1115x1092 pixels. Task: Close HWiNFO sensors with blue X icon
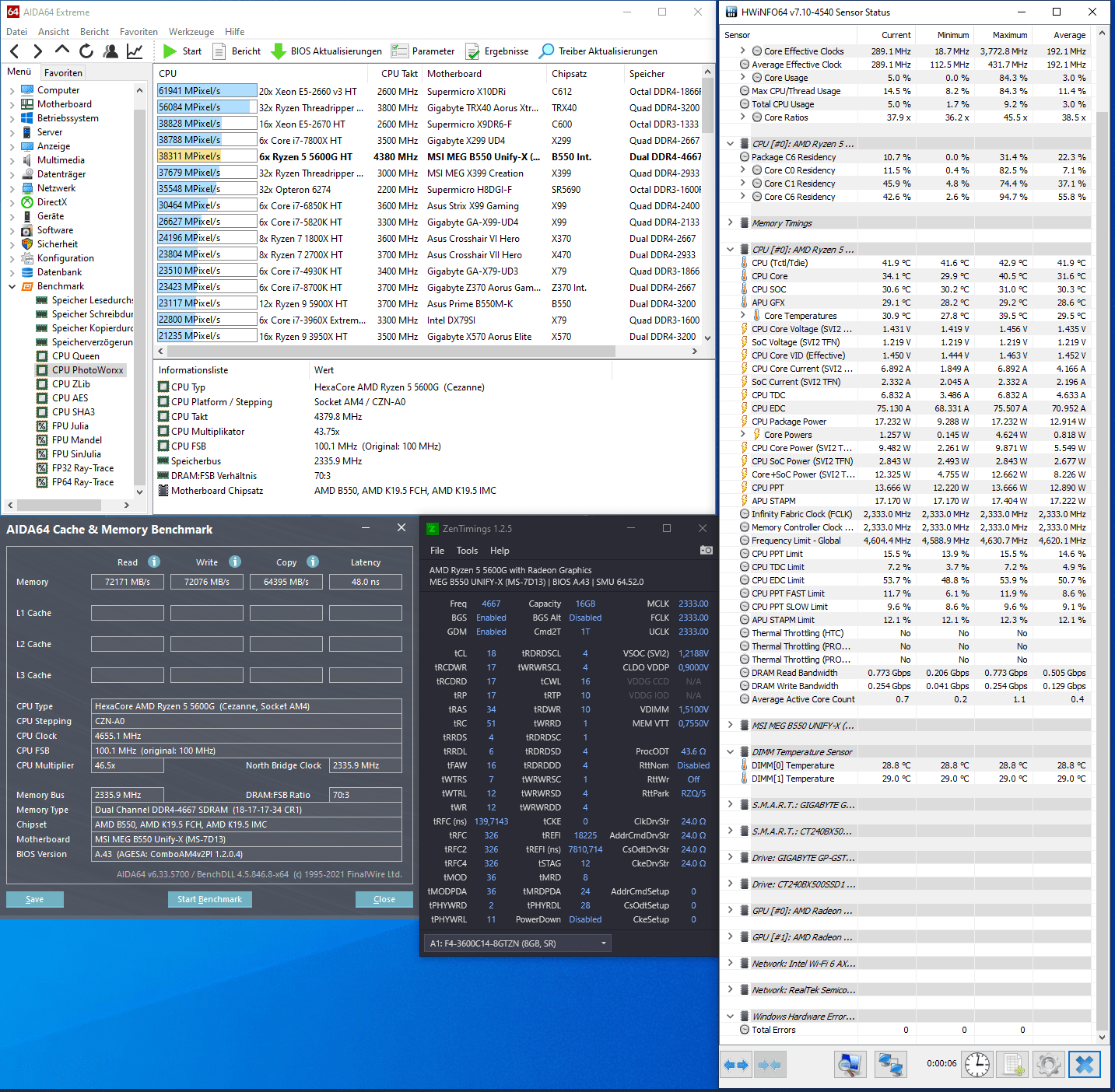pos(1085,1065)
